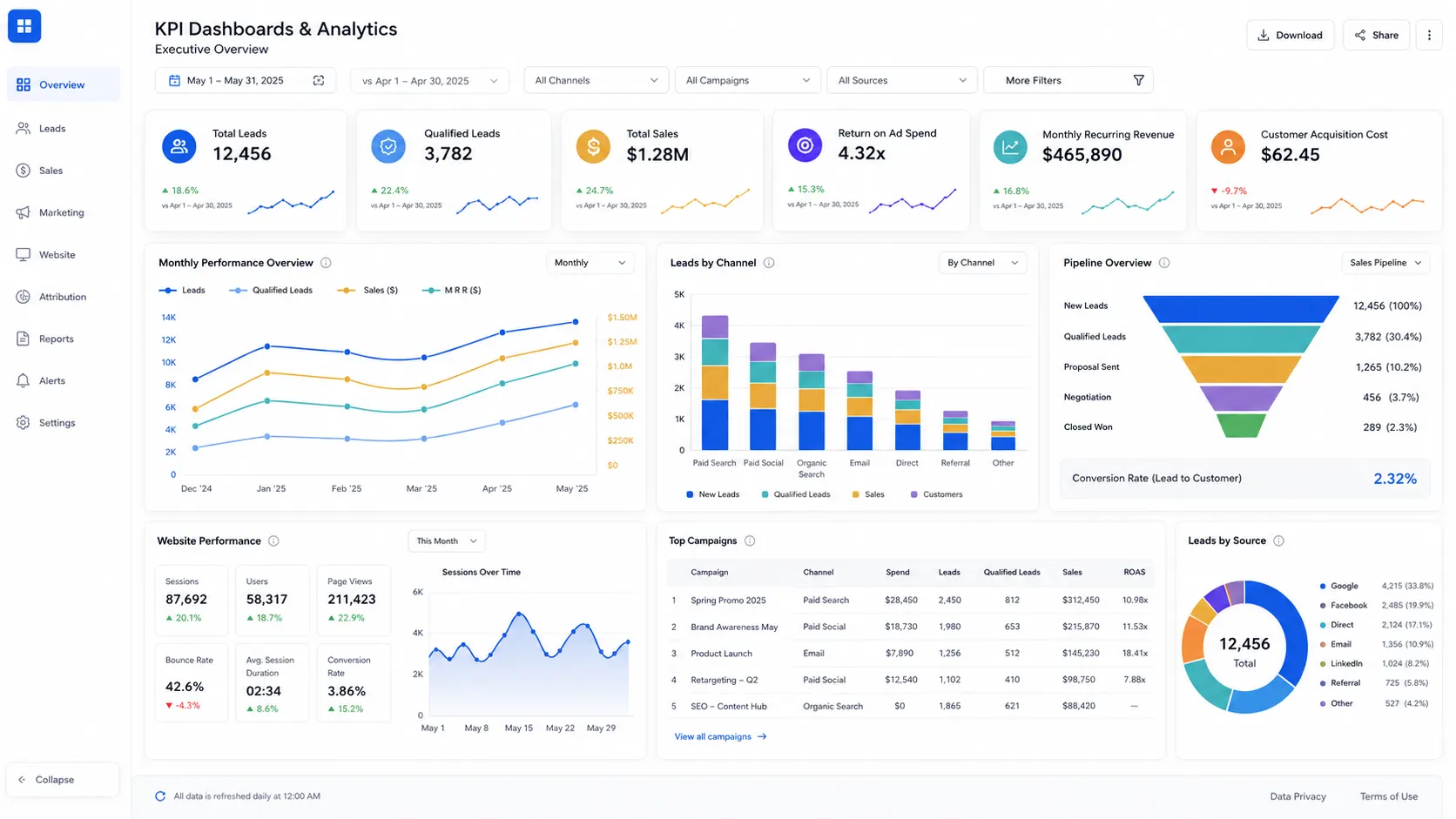Click the refresh icon in date range field

(x=319, y=80)
